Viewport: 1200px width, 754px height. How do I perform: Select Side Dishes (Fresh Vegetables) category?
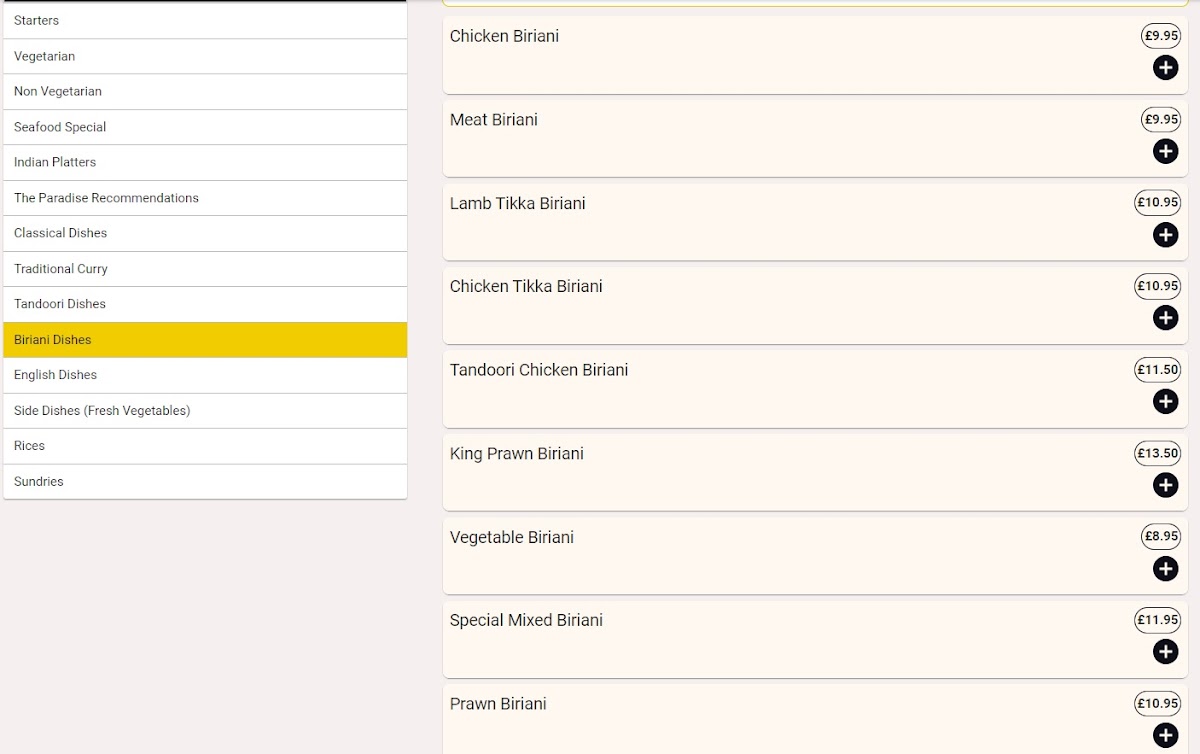205,411
